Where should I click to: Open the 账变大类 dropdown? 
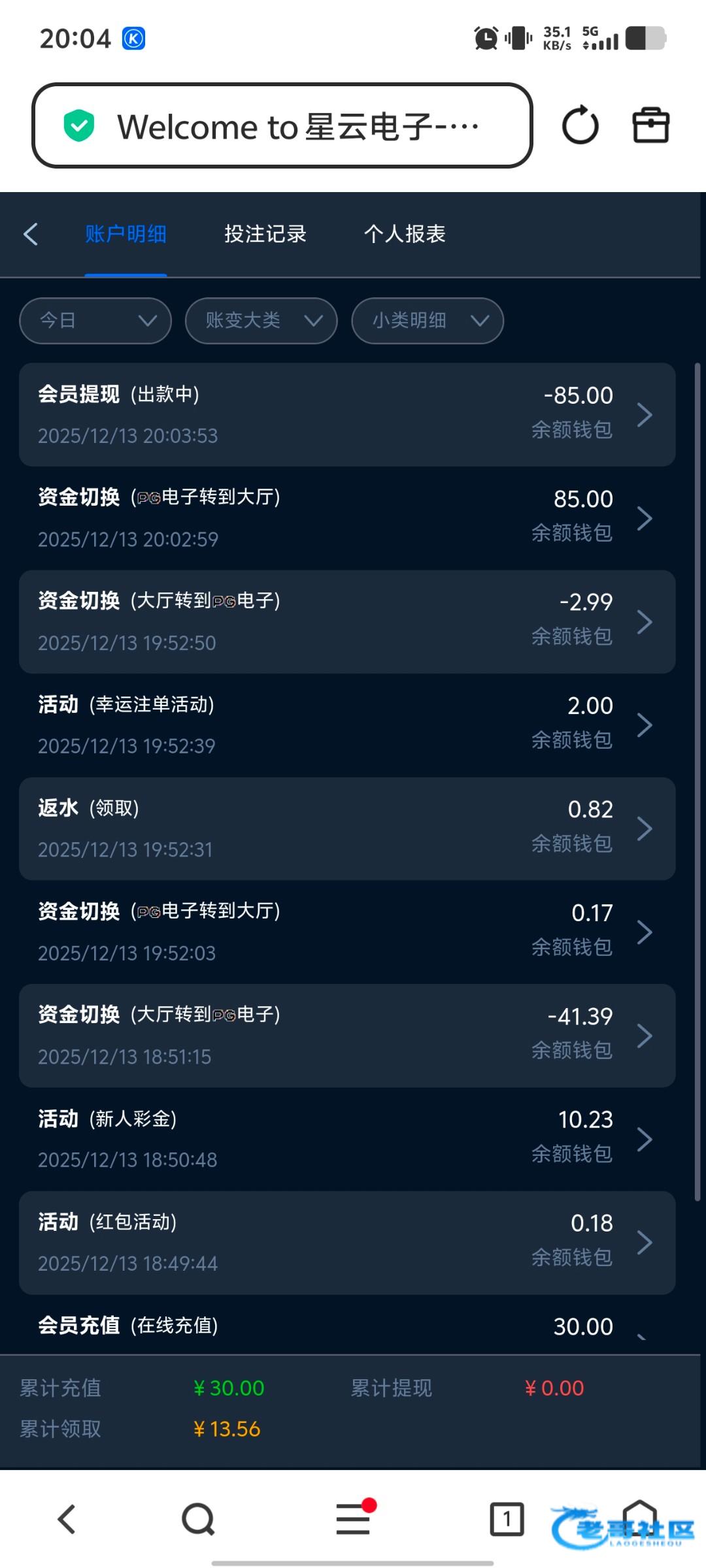click(x=261, y=320)
